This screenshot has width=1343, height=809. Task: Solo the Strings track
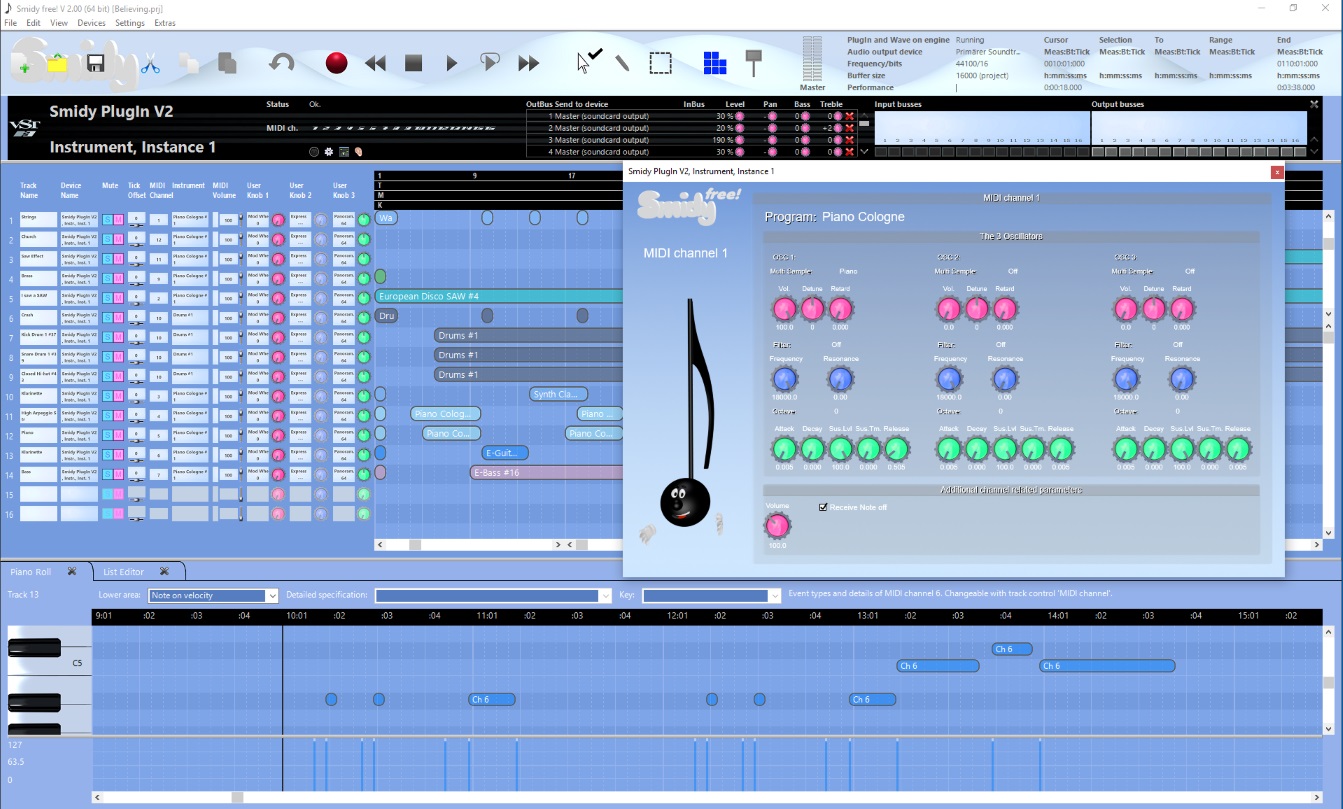pyautogui.click(x=106, y=219)
